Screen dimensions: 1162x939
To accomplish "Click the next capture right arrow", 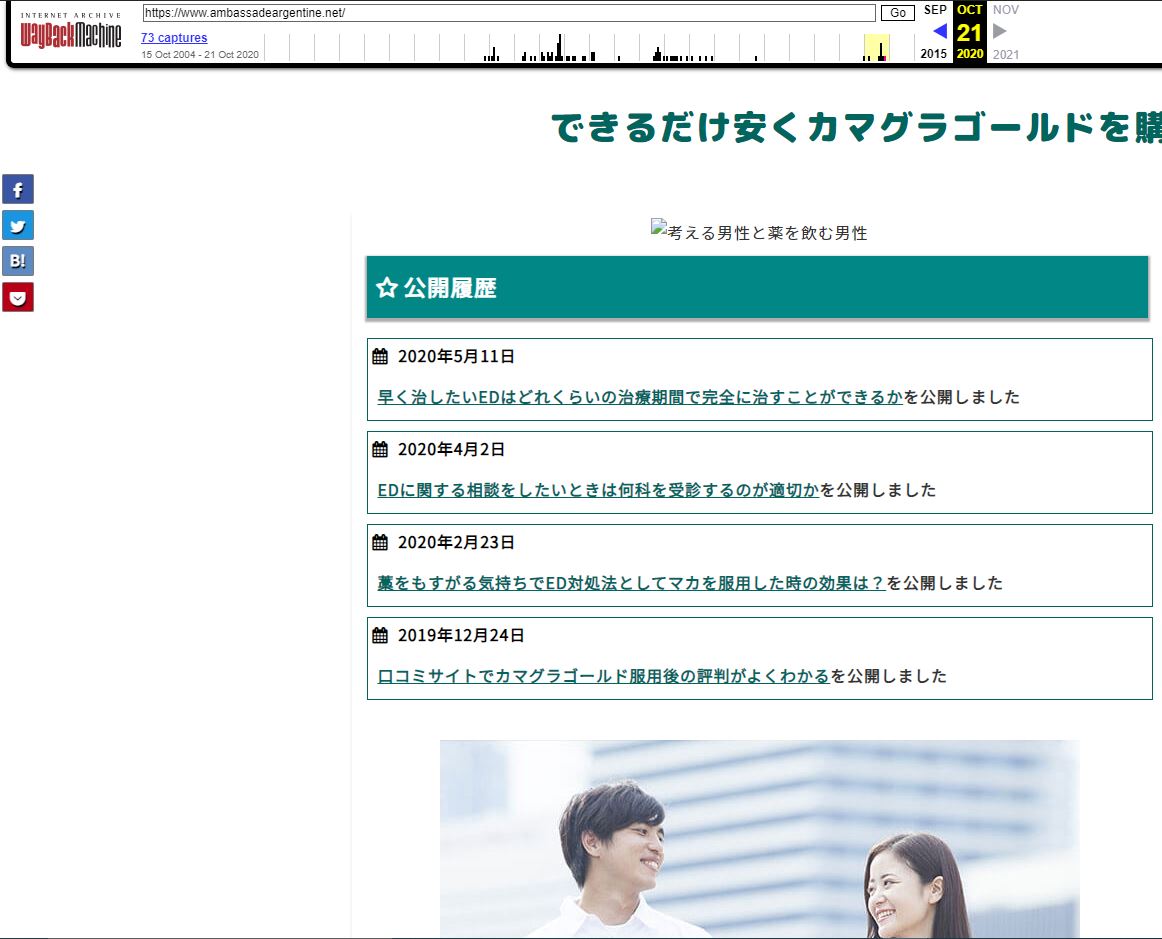I will [x=1000, y=31].
